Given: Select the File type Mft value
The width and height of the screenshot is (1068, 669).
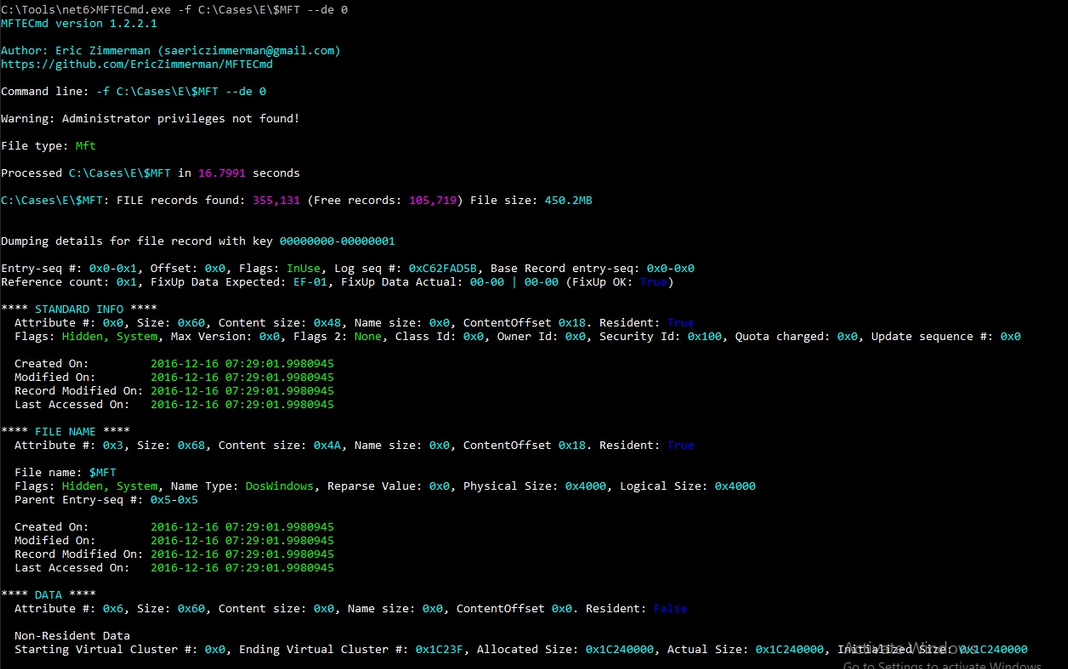Looking at the screenshot, I should 86,146.
